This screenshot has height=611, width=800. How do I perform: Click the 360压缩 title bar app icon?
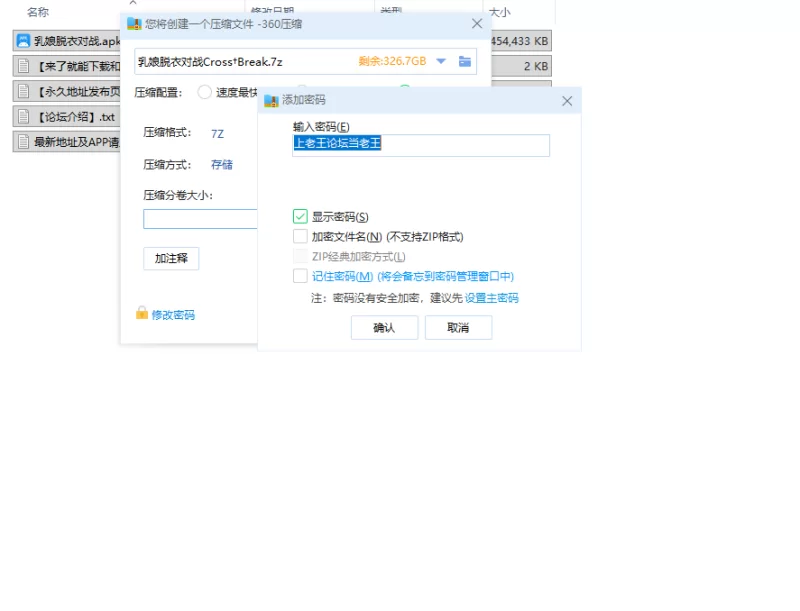pyautogui.click(x=134, y=24)
